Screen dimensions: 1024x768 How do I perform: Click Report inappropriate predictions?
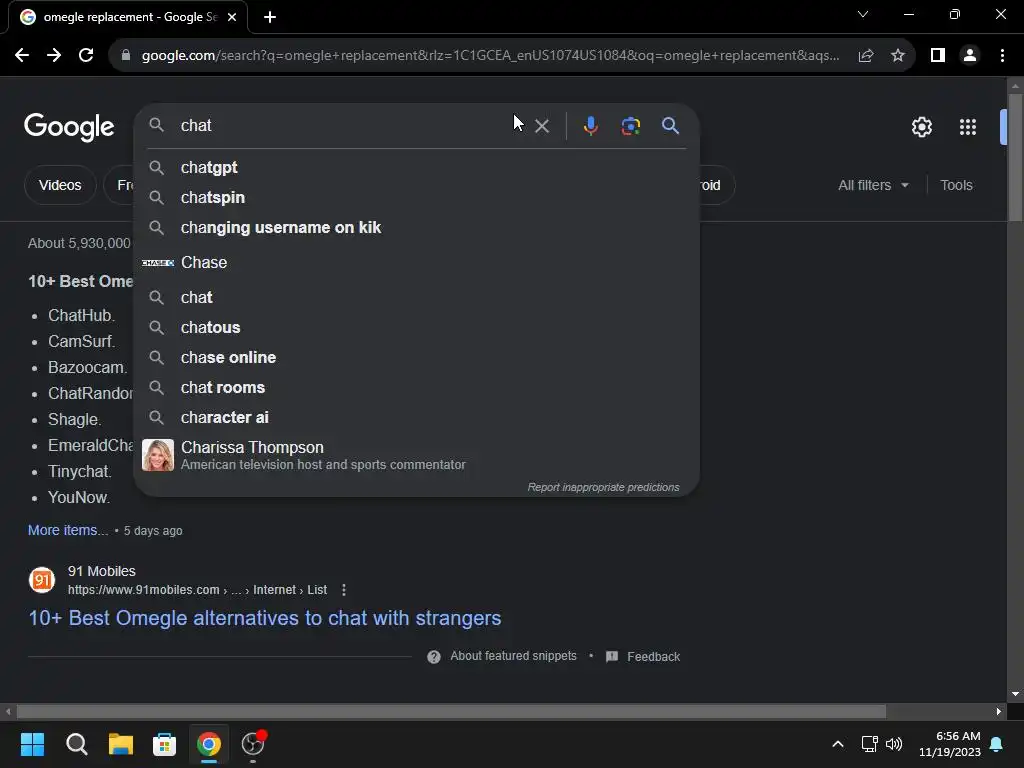point(603,487)
